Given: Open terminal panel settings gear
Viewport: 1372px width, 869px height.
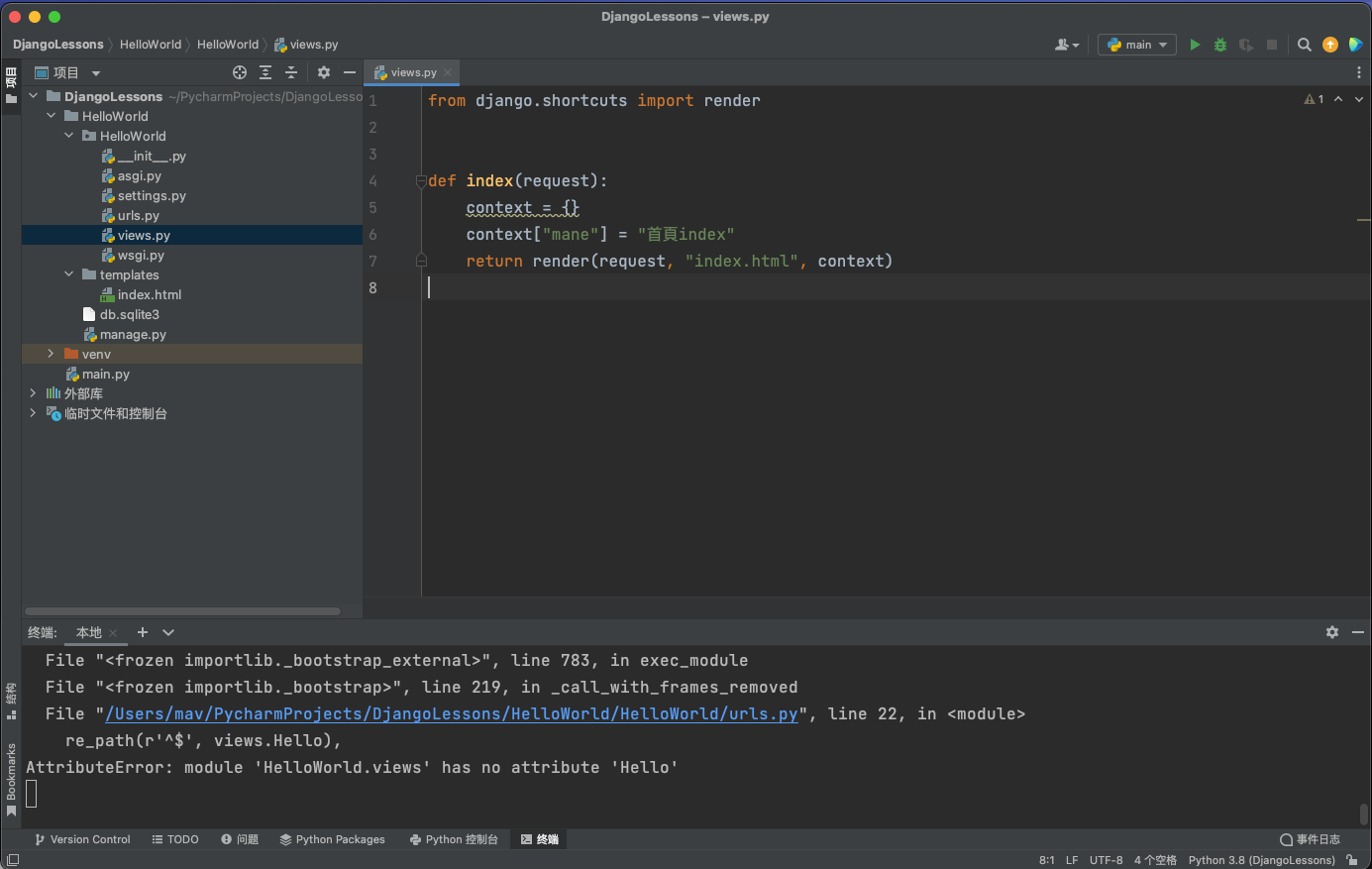Looking at the screenshot, I should [1332, 632].
